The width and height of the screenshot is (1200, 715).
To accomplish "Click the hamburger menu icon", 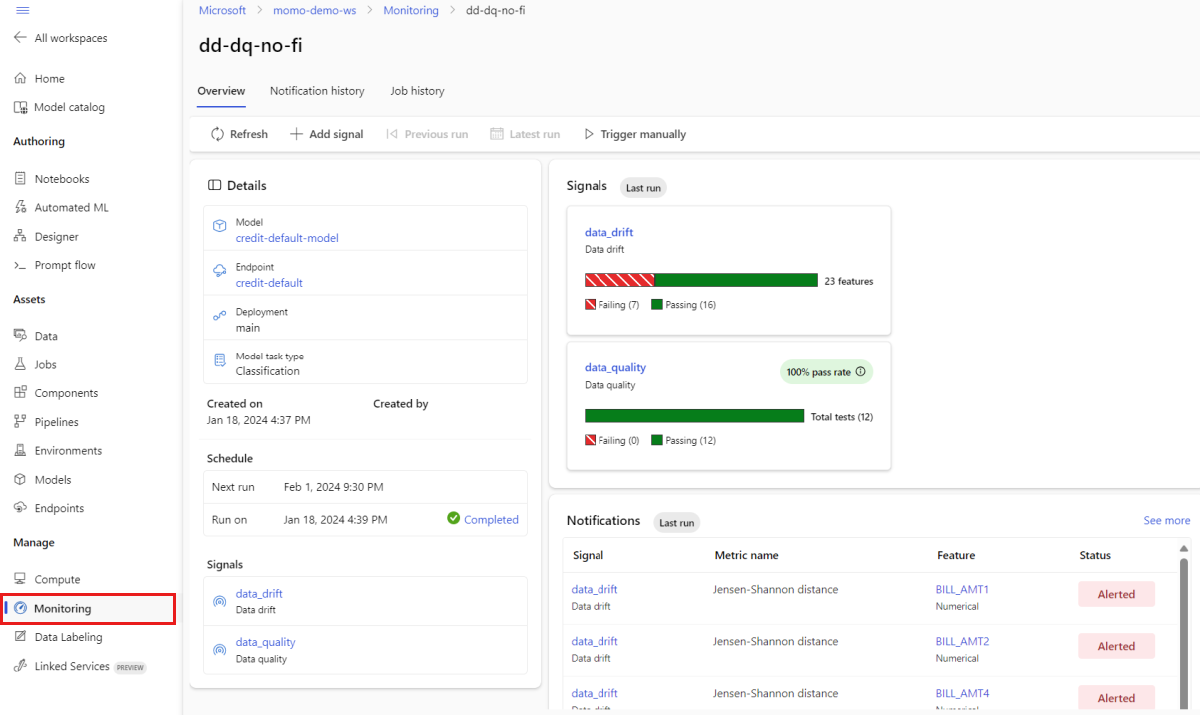I will point(22,12).
